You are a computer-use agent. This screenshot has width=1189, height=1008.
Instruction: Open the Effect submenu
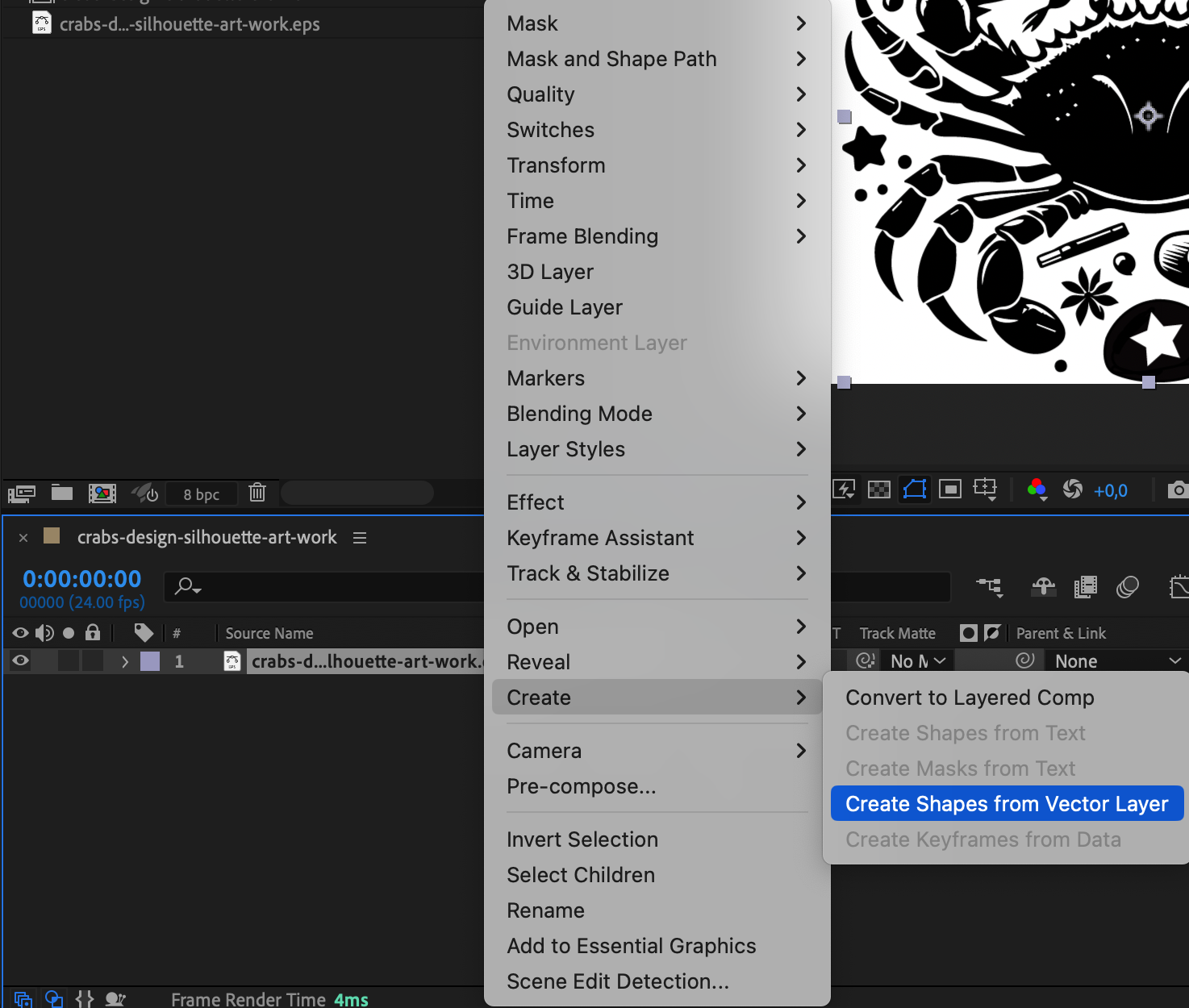point(657,502)
